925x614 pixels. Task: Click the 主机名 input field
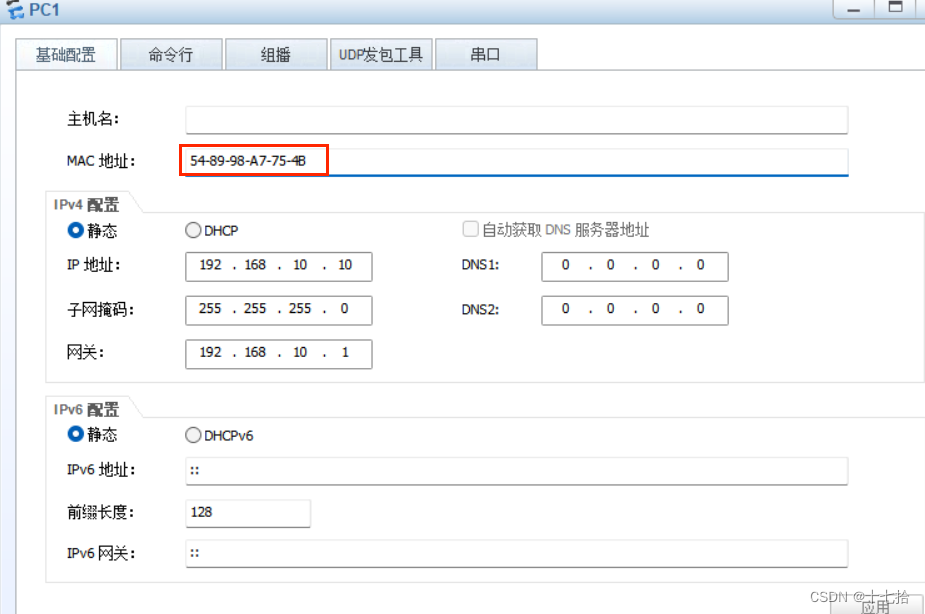pyautogui.click(x=517, y=120)
